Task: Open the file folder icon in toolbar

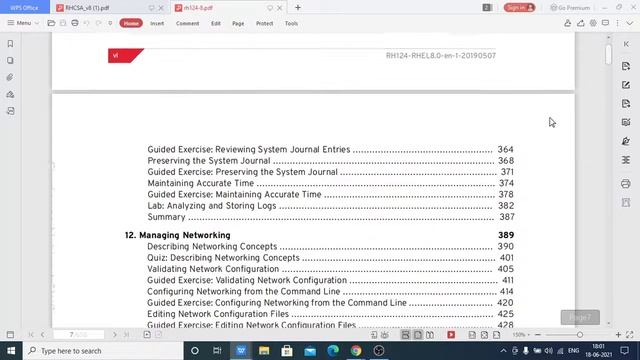Action: (51, 23)
